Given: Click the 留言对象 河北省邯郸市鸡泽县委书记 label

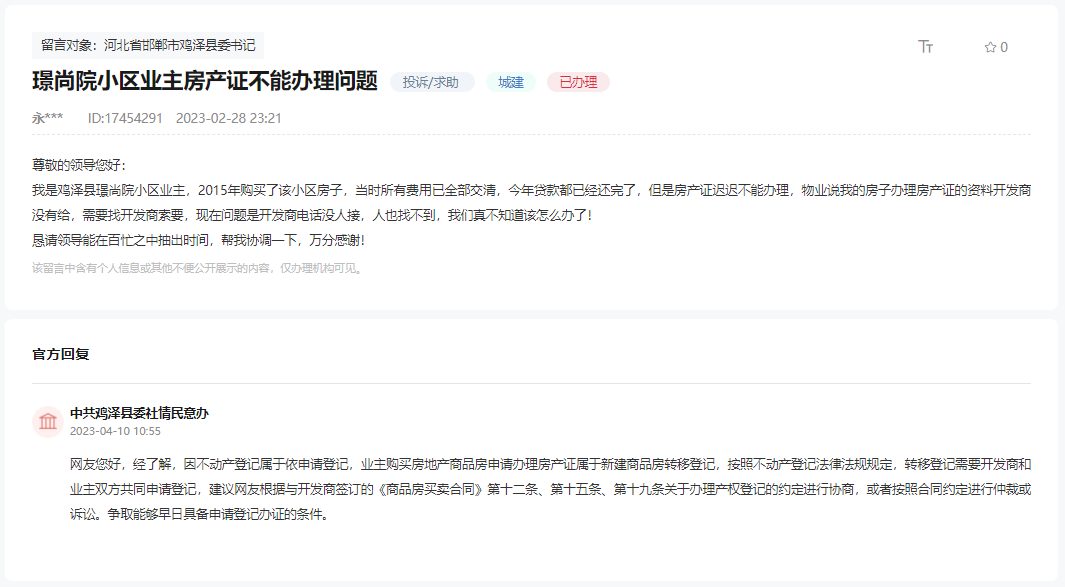Looking at the screenshot, I should tap(148, 45).
